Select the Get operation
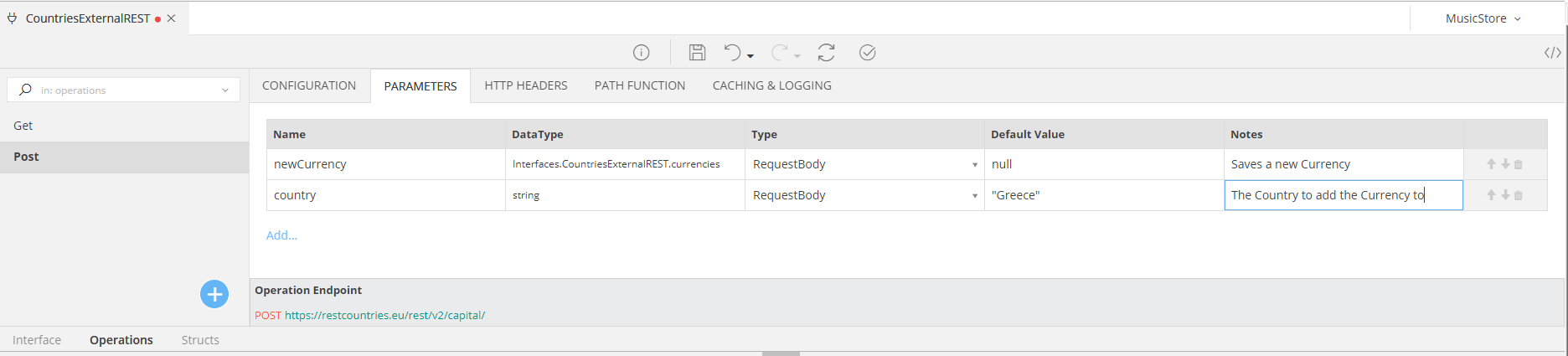 point(23,126)
